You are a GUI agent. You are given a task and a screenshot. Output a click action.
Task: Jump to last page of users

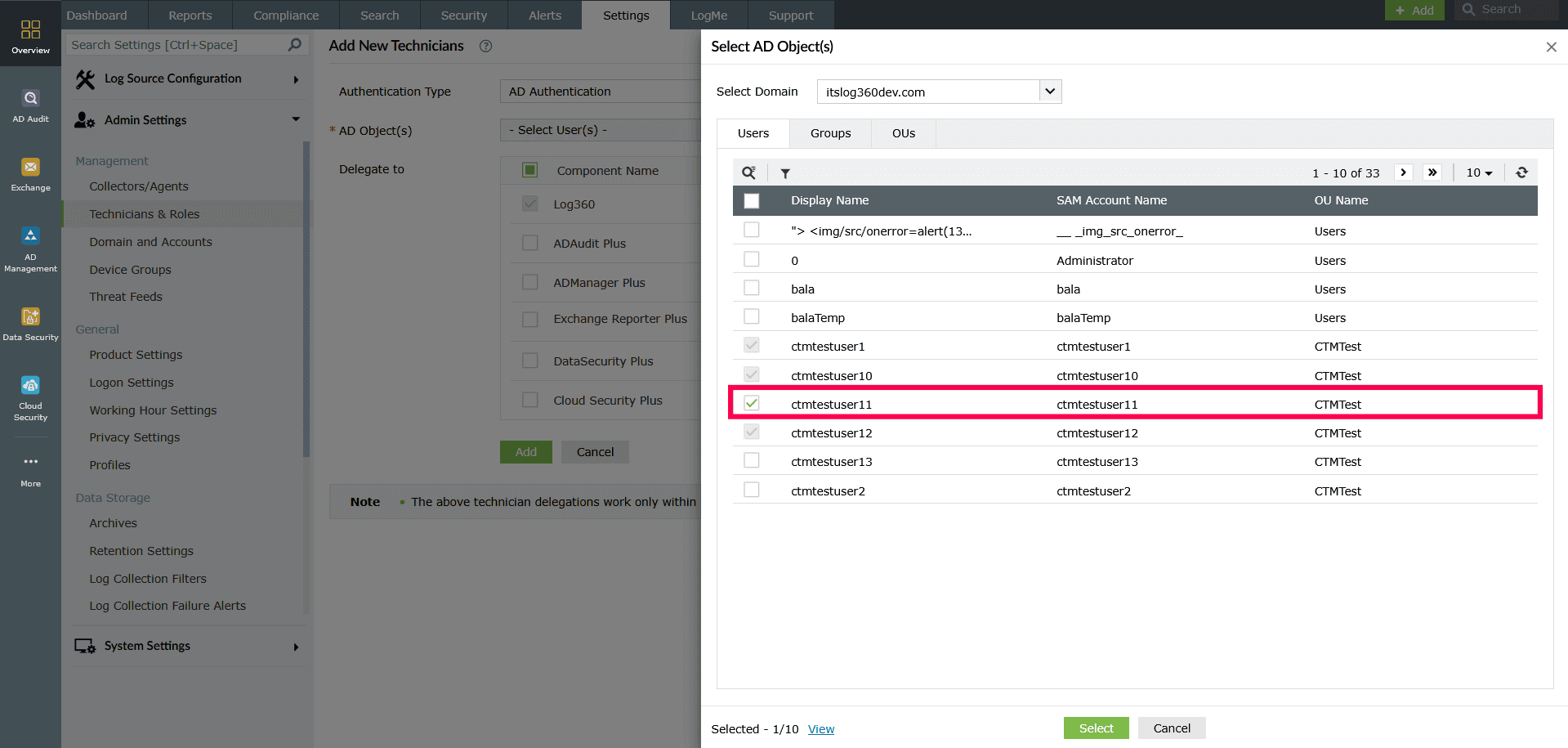(x=1432, y=172)
